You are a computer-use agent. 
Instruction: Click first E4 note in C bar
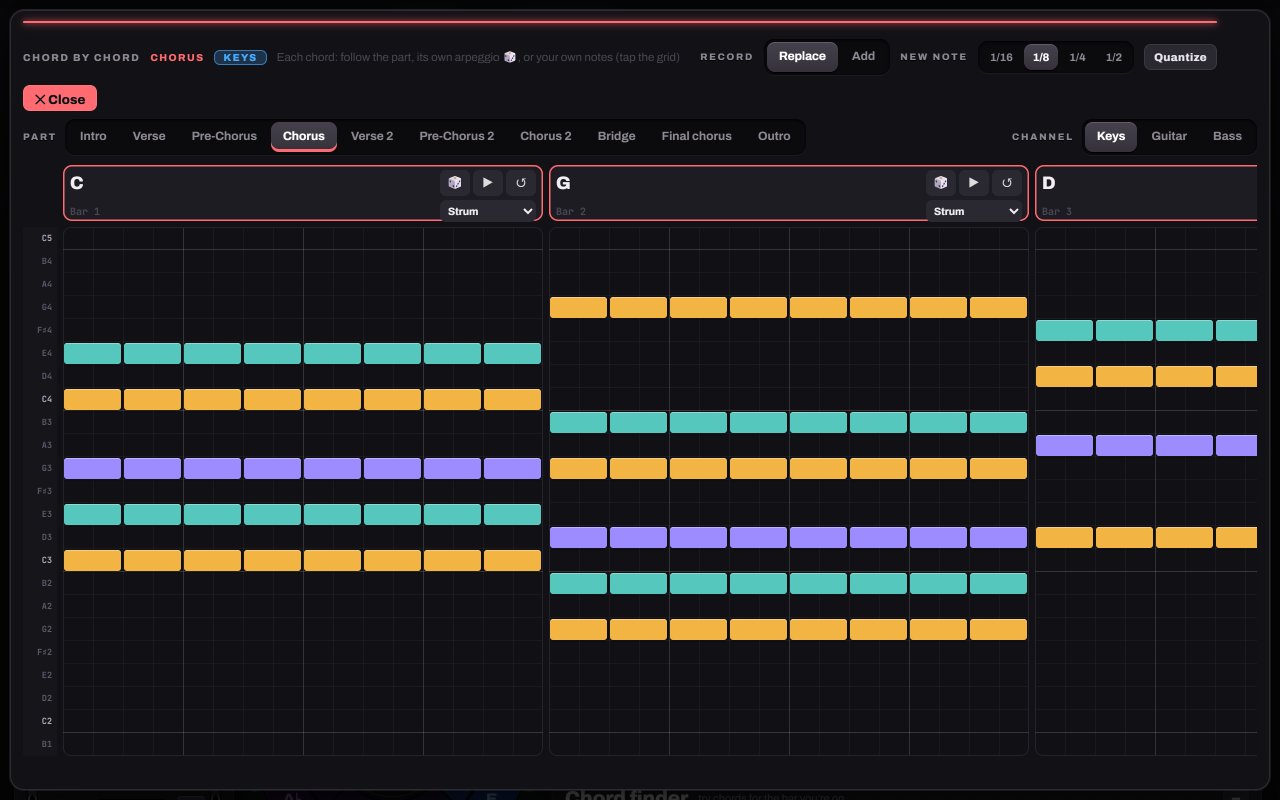tap(92, 353)
